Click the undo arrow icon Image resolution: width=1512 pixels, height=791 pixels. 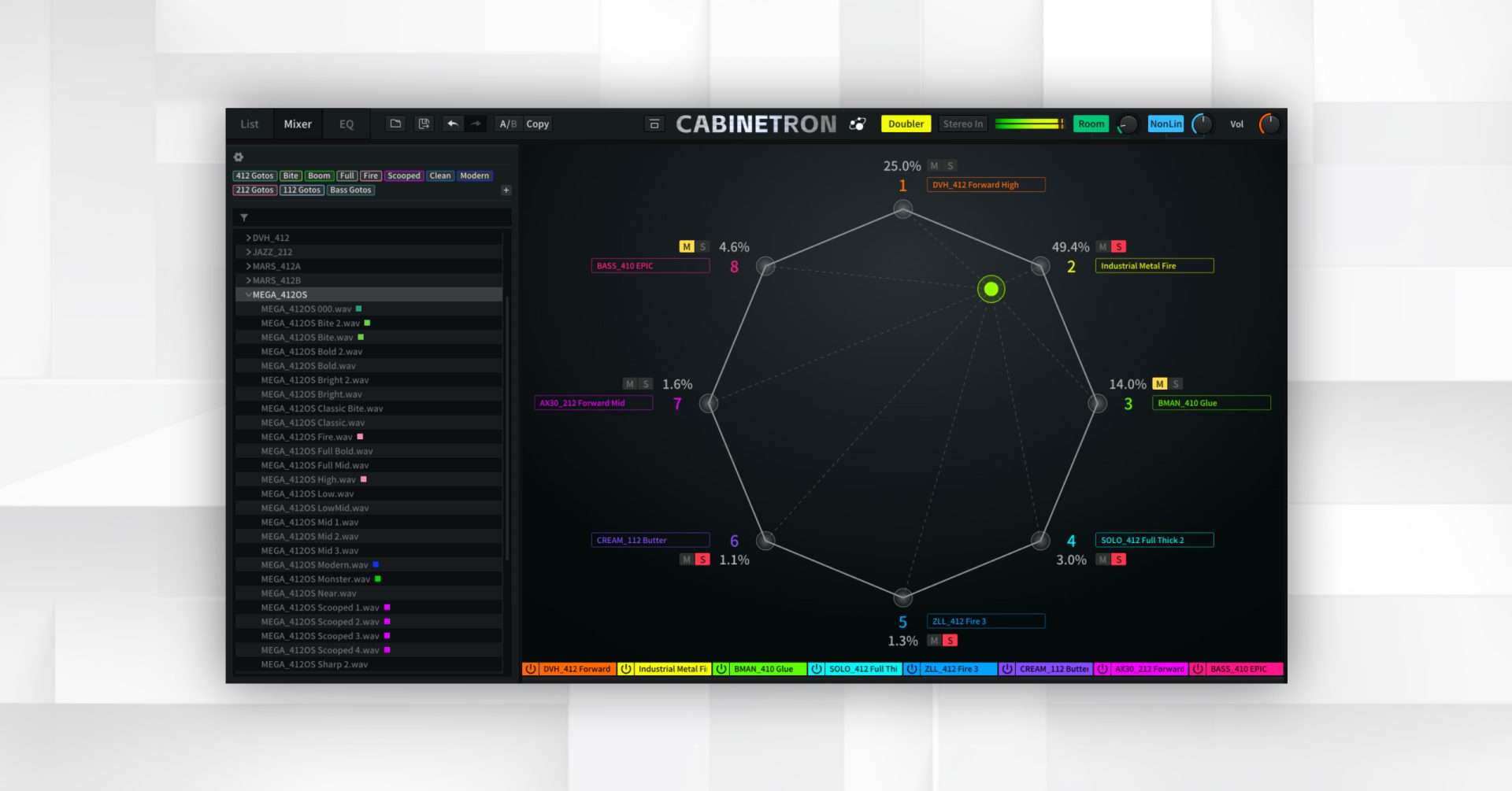(452, 124)
